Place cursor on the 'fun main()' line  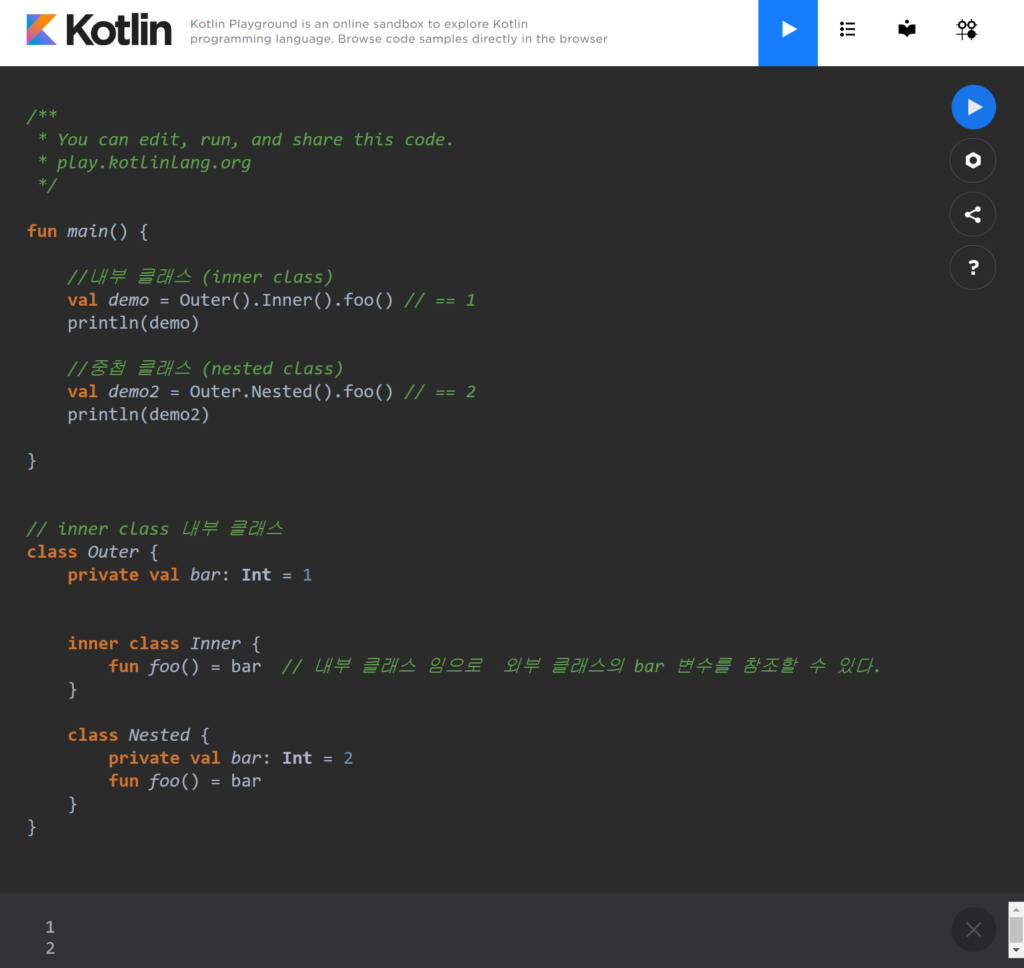[x=88, y=231]
